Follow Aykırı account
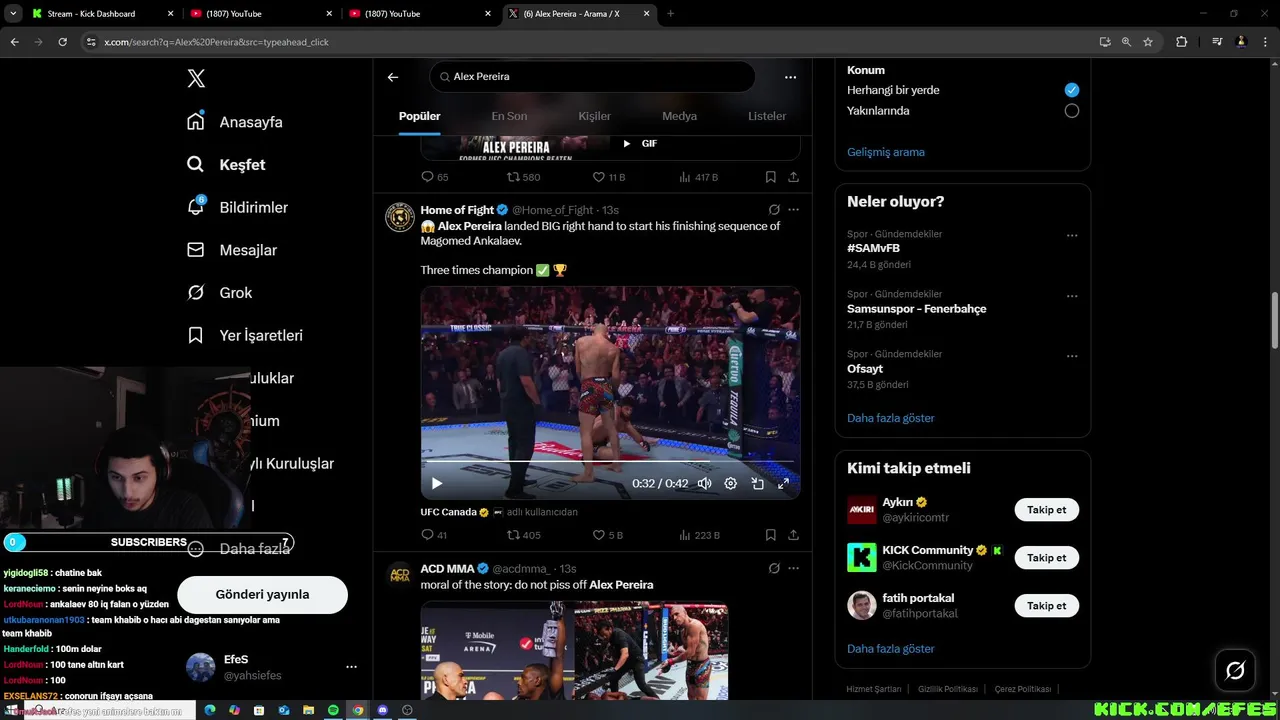Image resolution: width=1280 pixels, height=720 pixels. pyautogui.click(x=1047, y=510)
